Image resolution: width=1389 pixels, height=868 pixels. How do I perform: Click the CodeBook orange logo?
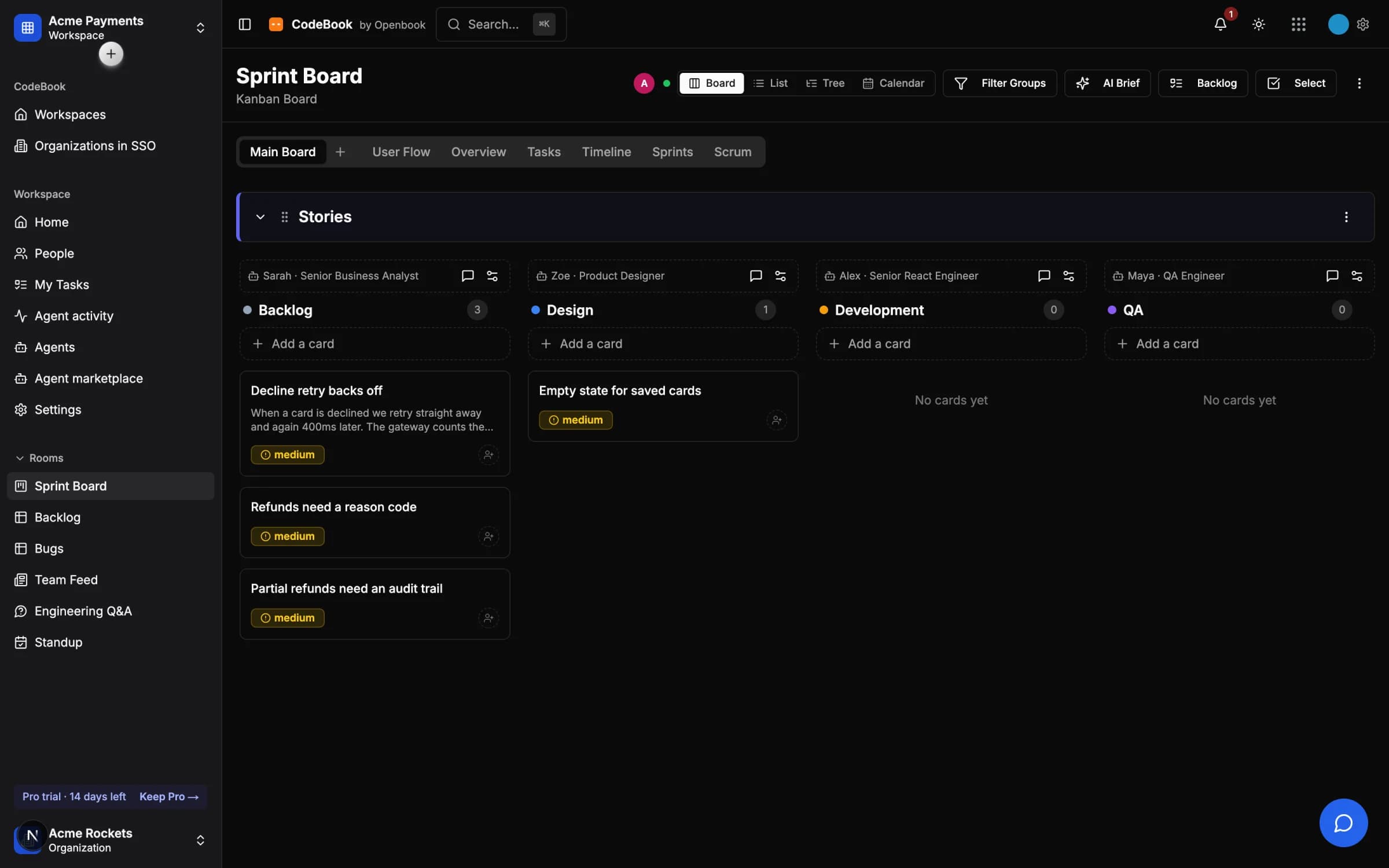click(276, 24)
